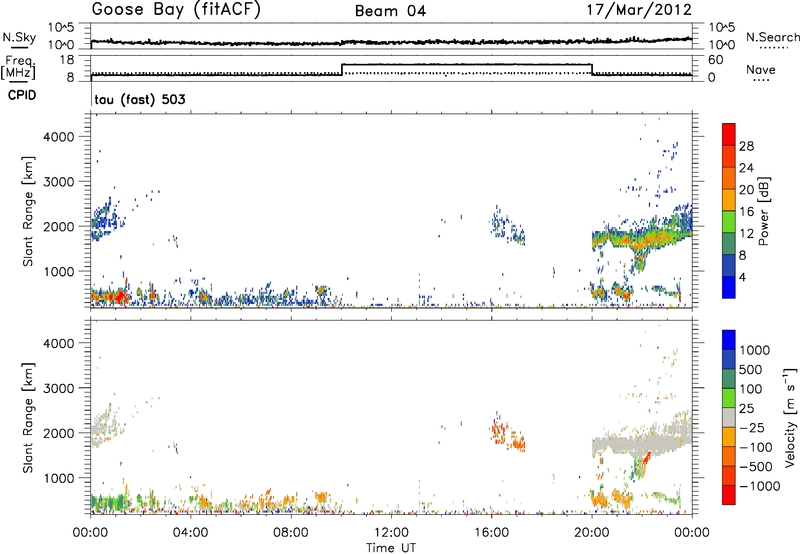Click the '60' tick of the Nave axis
This screenshot has height=554, width=800.
click(716, 60)
